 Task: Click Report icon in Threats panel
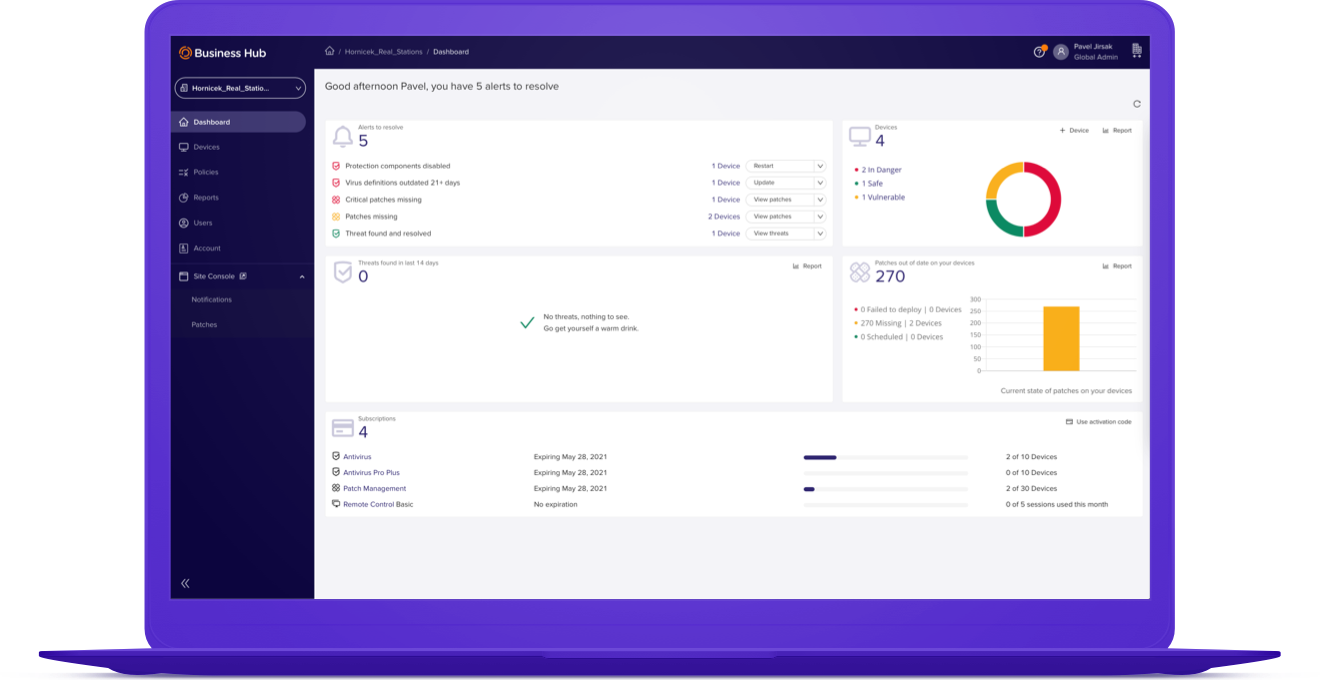point(807,266)
